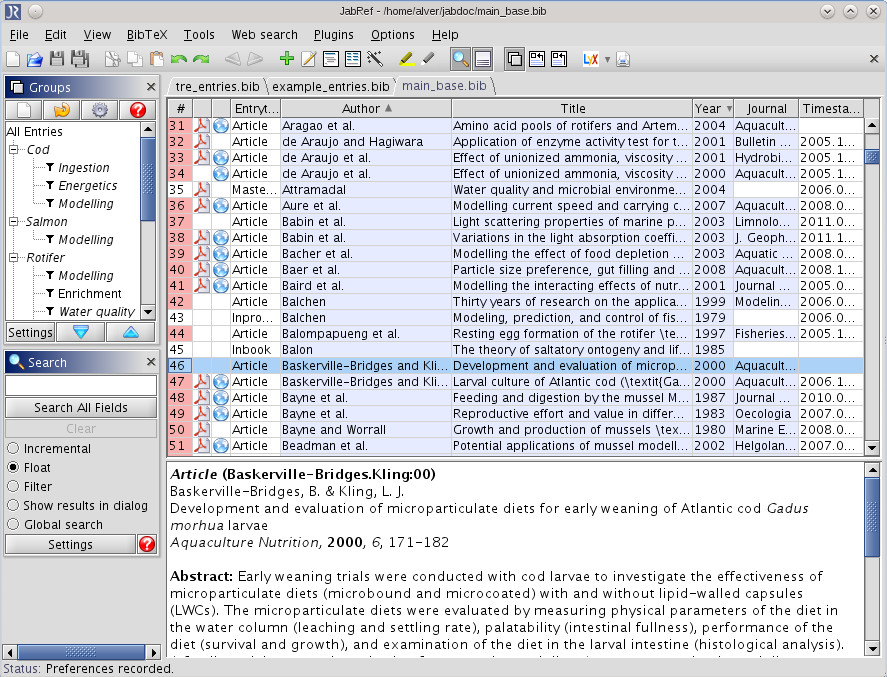Enable the Global search radio button

[x=13, y=524]
